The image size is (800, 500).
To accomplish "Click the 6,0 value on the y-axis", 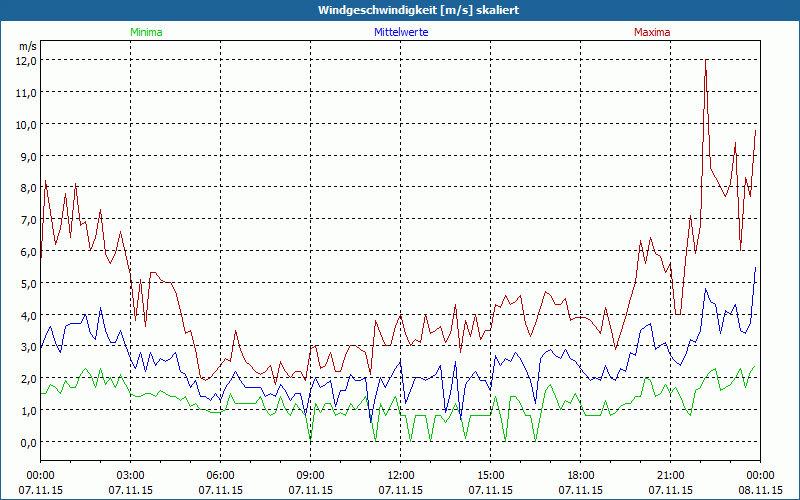I will (26, 251).
